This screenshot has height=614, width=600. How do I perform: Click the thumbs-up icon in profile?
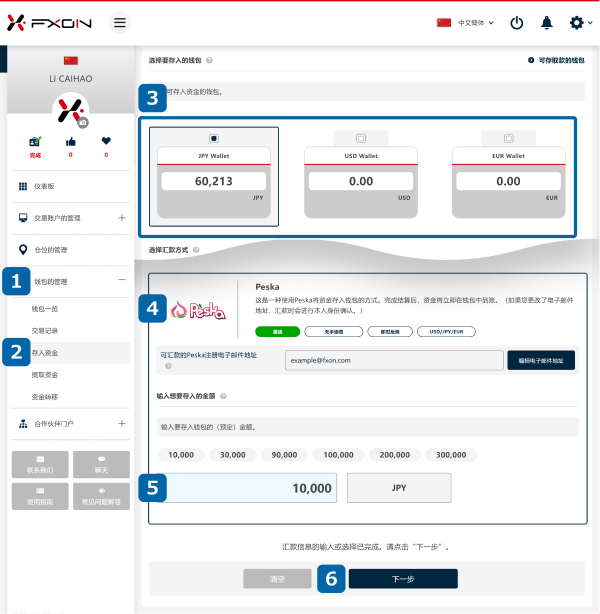click(x=70, y=141)
